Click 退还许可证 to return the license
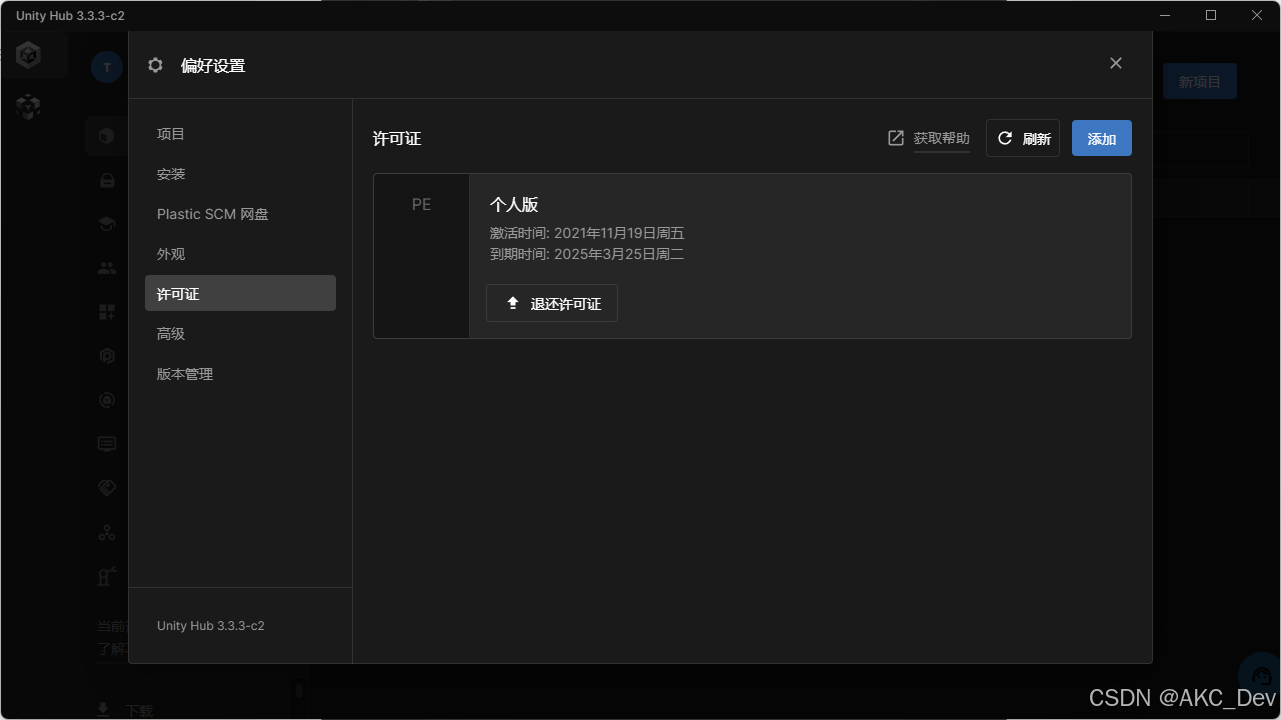This screenshot has width=1281, height=720. click(552, 303)
